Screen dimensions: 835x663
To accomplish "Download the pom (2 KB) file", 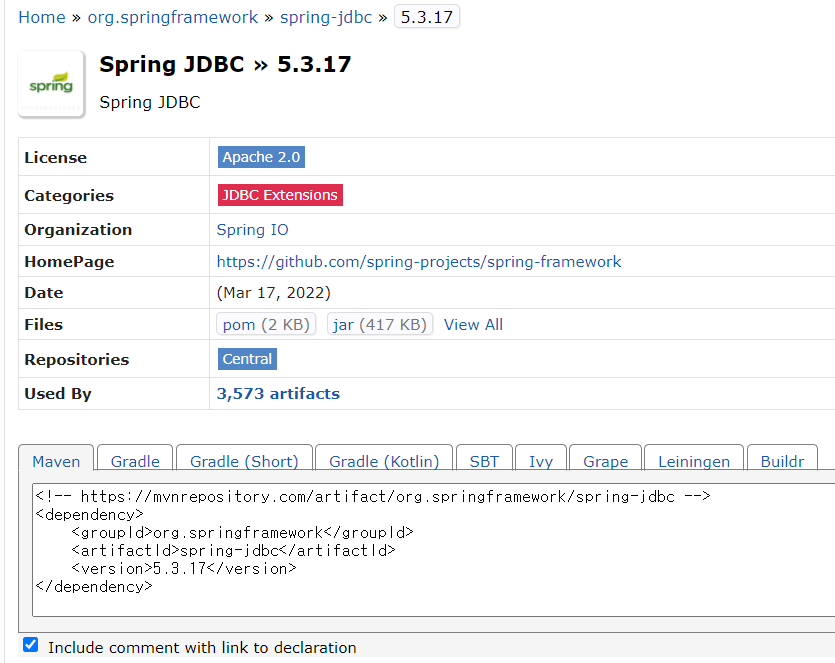I will 266,324.
